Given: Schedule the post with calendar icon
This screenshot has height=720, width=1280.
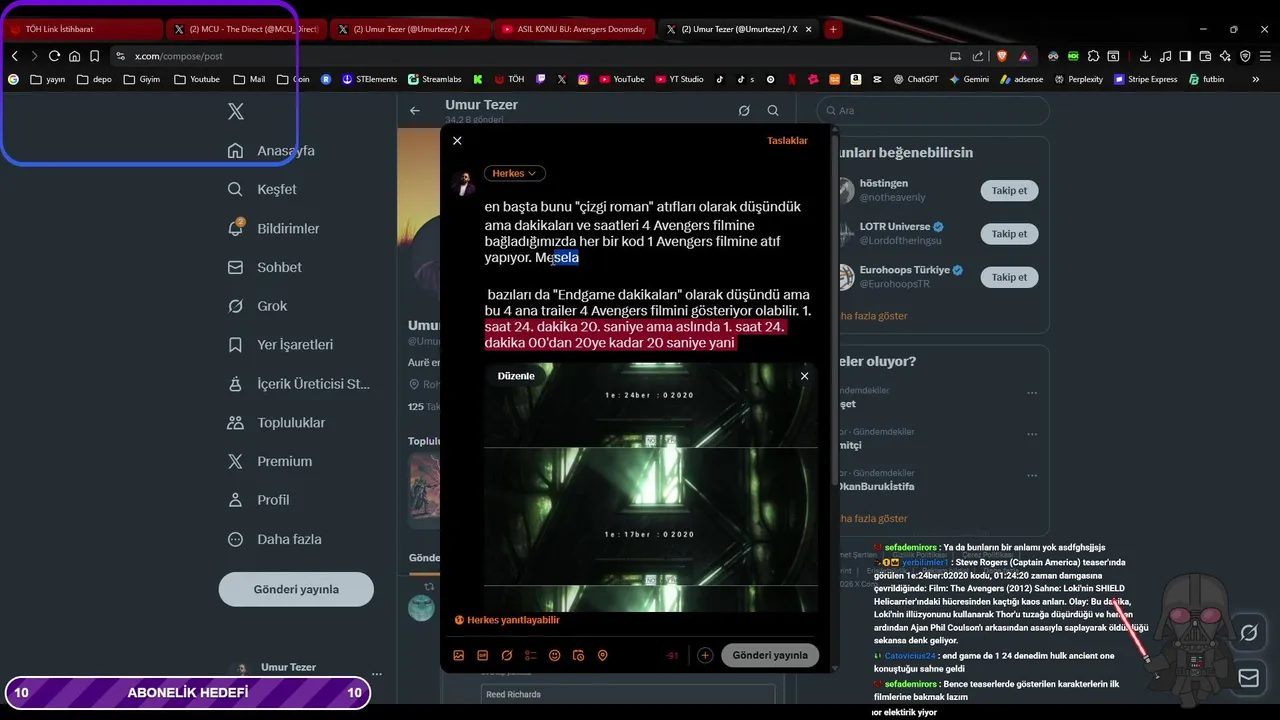Looking at the screenshot, I should (579, 655).
